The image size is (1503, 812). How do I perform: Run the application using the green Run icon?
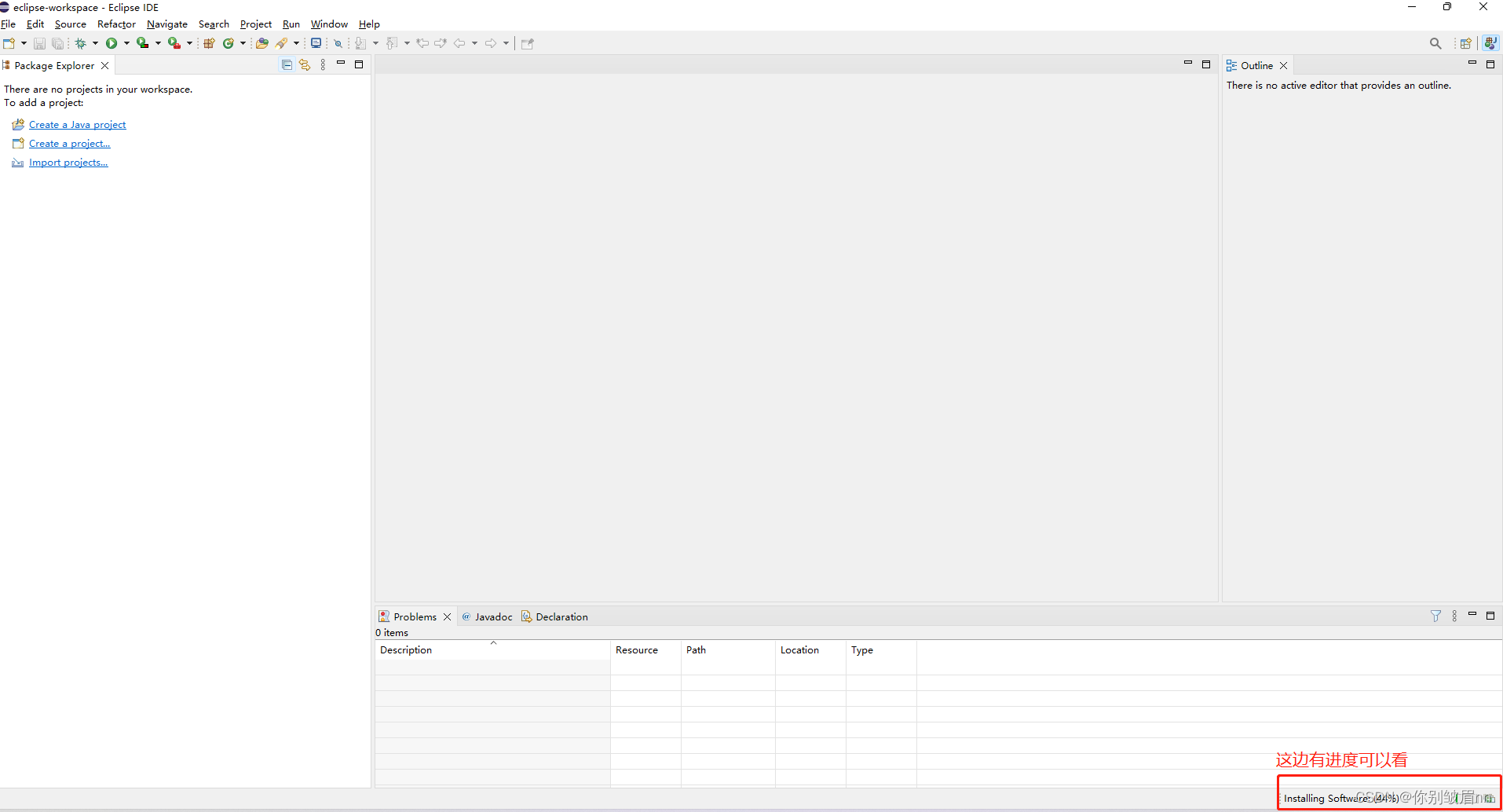(112, 43)
